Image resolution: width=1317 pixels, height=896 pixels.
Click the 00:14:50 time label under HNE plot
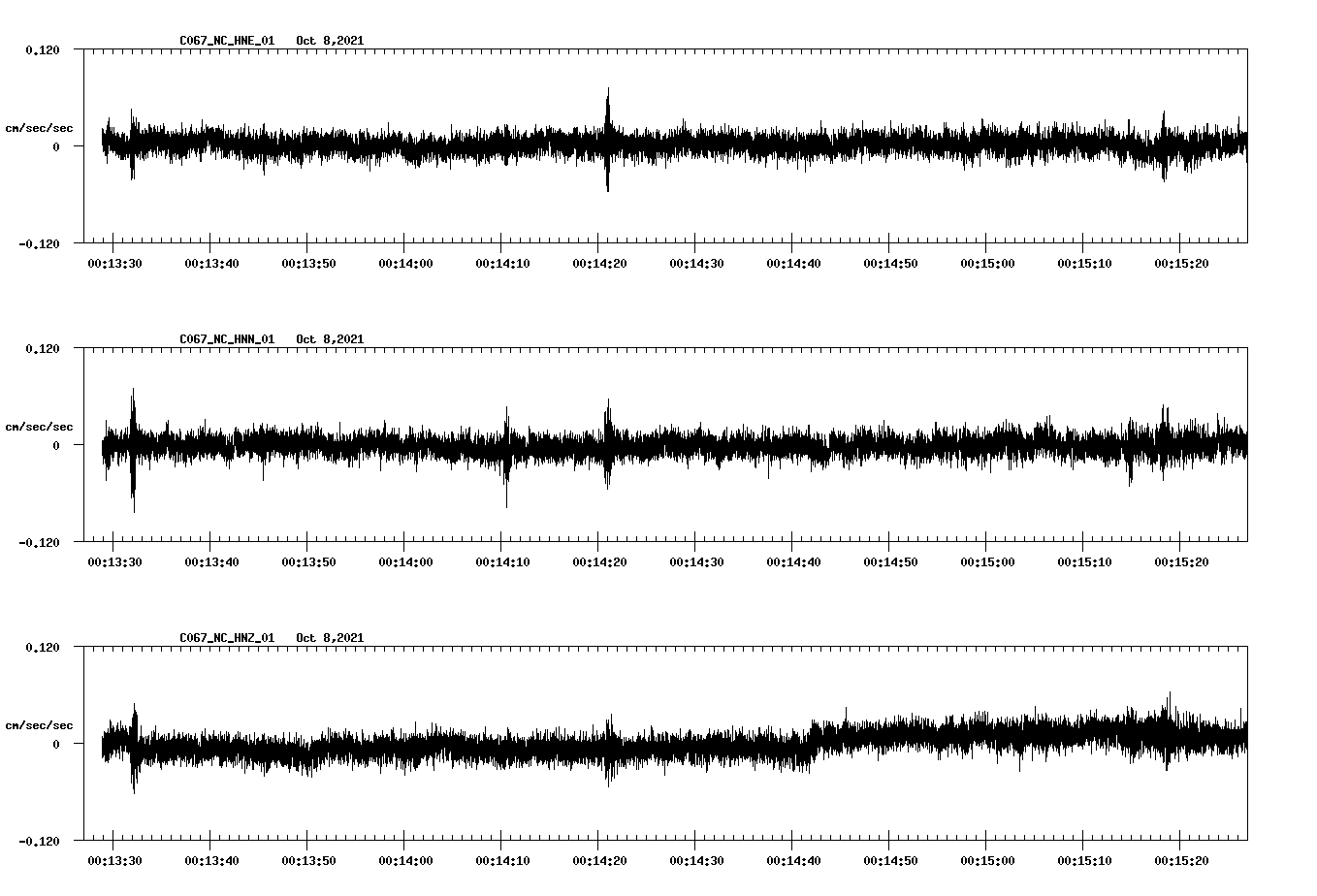click(890, 264)
